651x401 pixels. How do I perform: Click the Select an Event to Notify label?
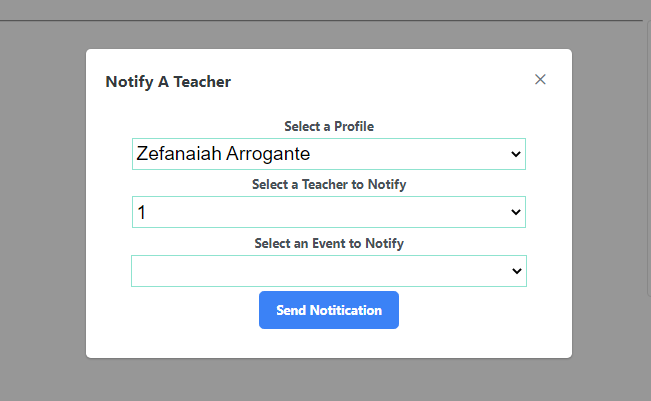[329, 243]
